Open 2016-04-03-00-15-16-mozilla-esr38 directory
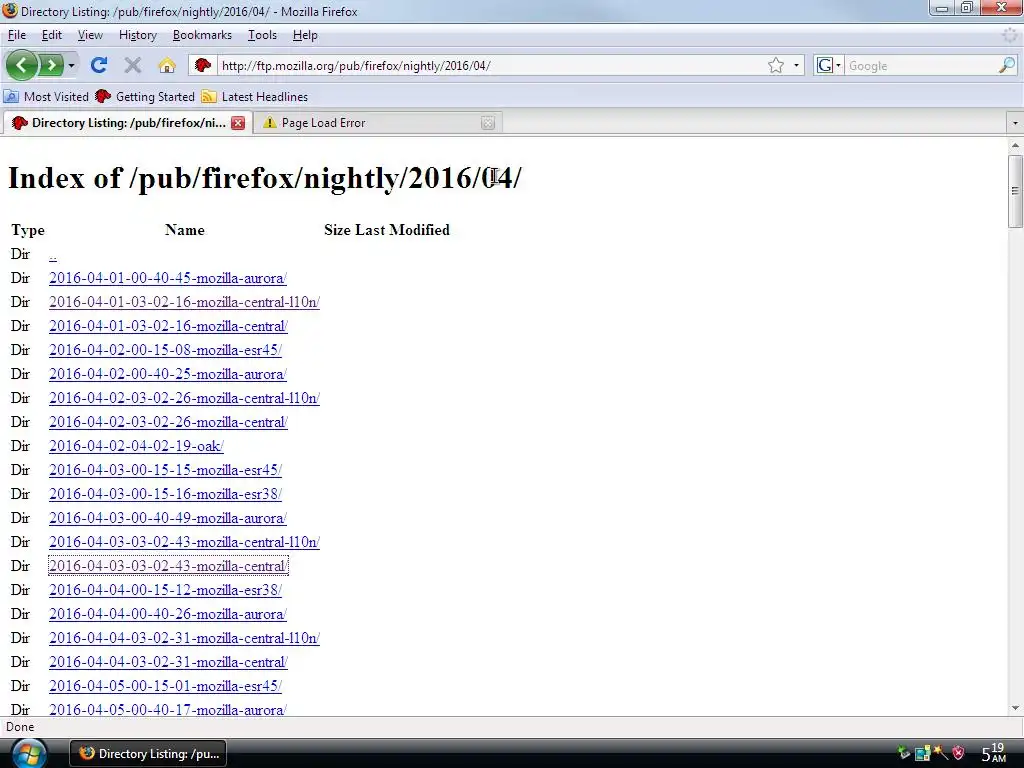This screenshot has height=768, width=1024. pos(165,494)
